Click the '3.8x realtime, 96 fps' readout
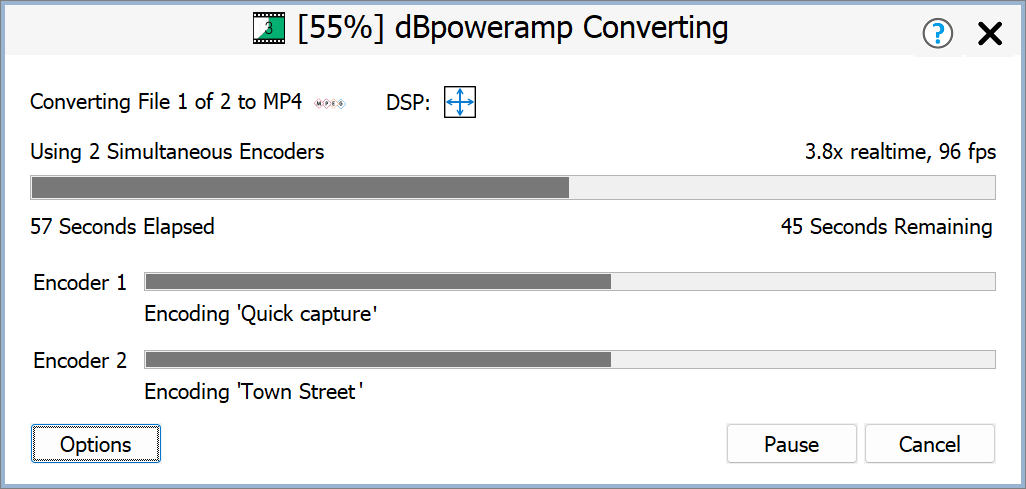This screenshot has width=1026, height=489. point(900,152)
